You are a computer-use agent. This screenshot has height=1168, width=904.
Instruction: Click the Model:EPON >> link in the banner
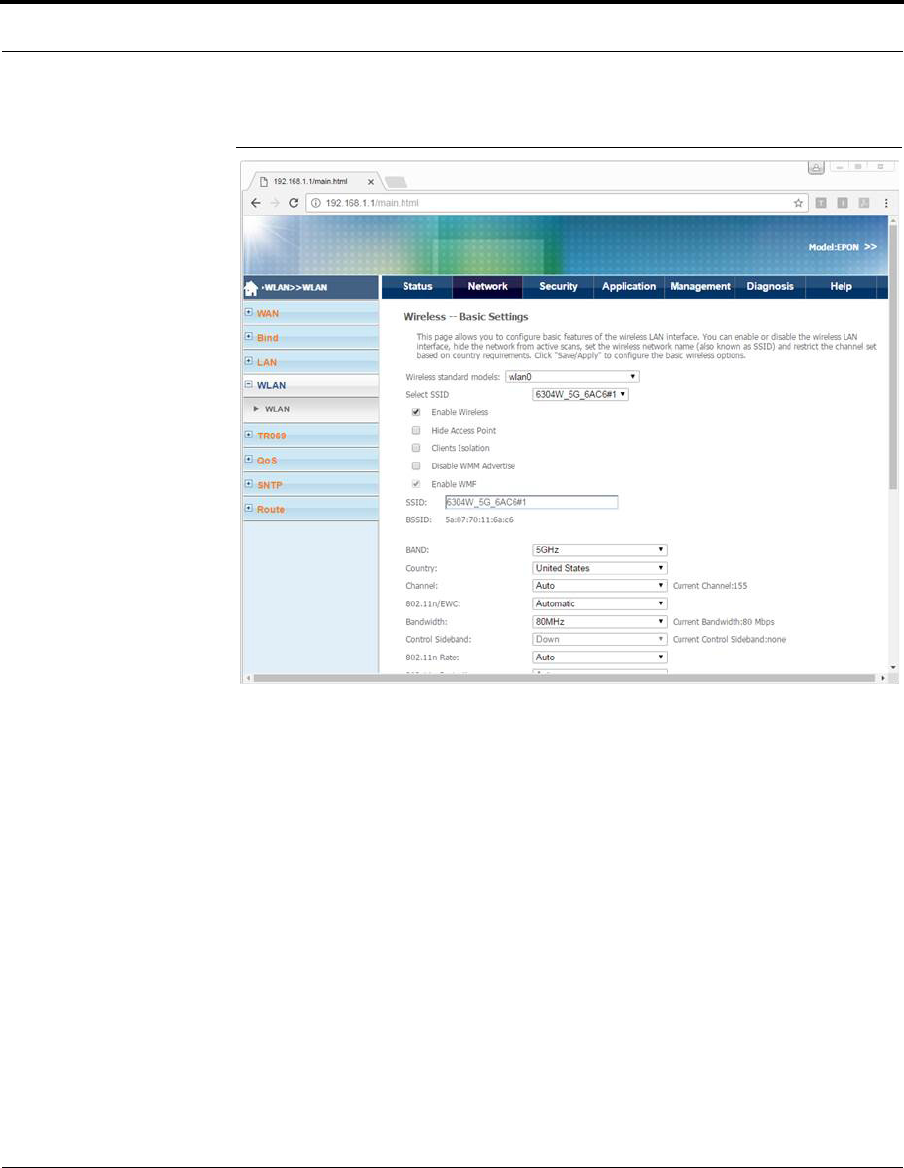coord(842,247)
